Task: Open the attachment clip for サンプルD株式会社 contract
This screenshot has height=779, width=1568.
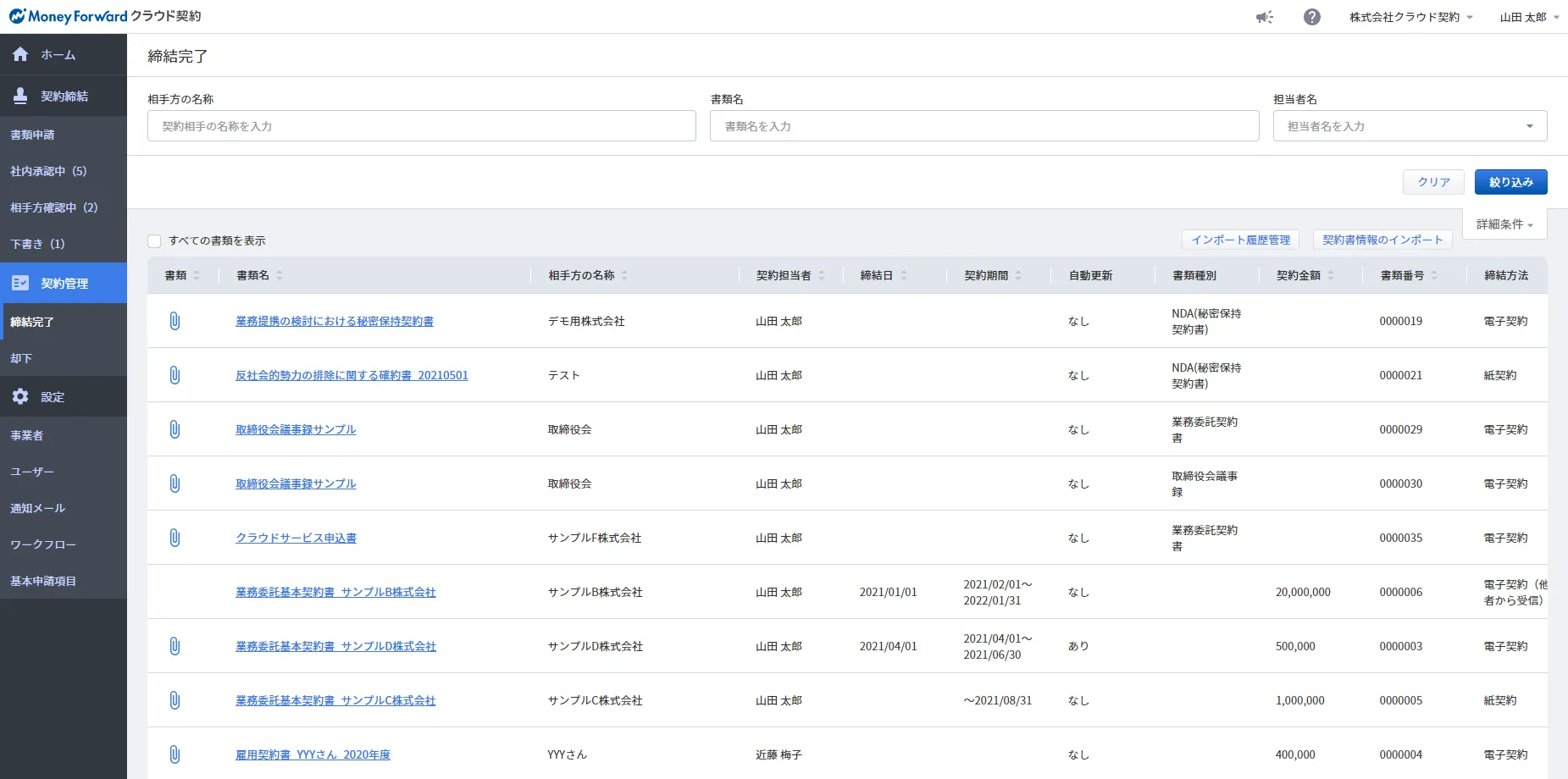Action: 175,646
